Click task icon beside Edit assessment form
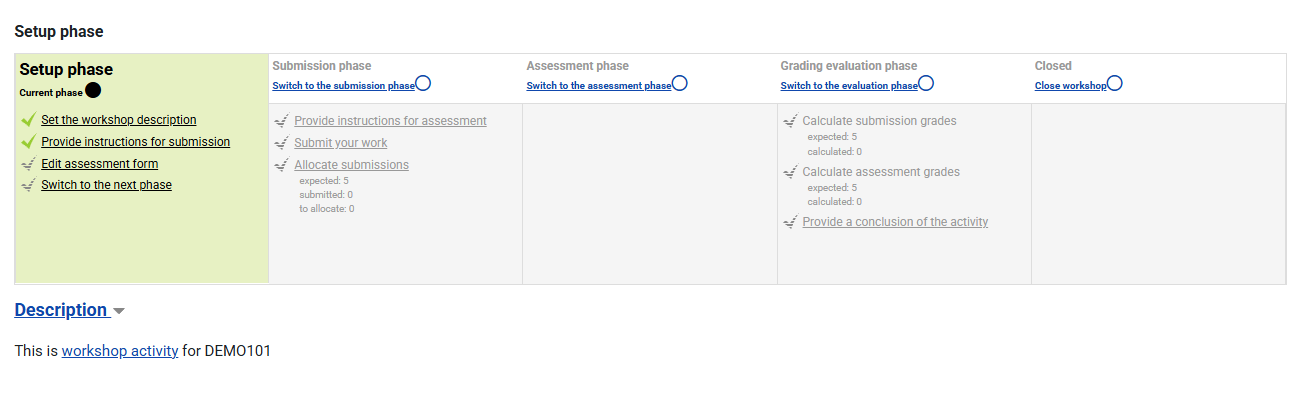This screenshot has height=403, width=1307. click(x=28, y=164)
